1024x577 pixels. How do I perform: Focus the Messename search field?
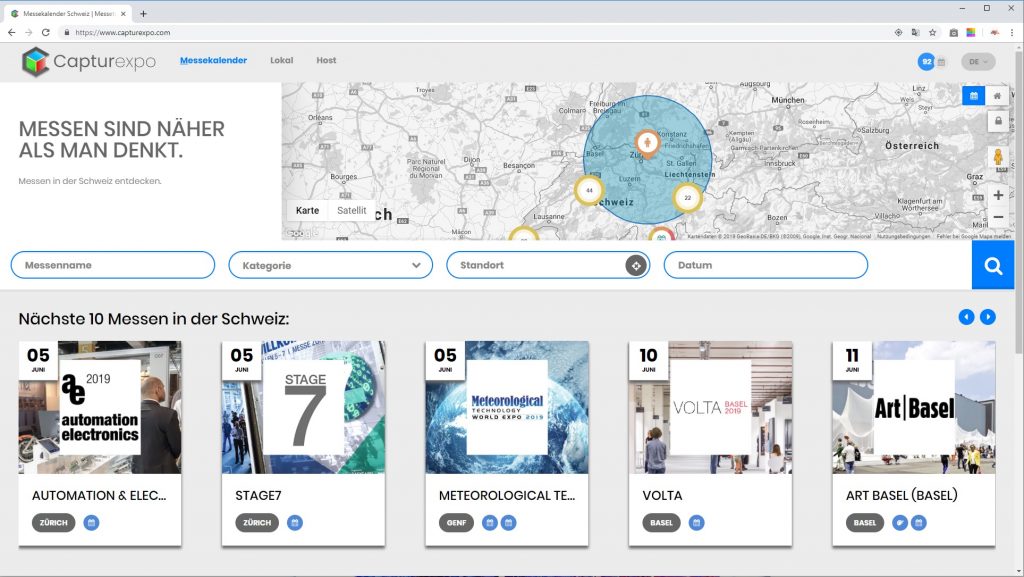point(113,265)
